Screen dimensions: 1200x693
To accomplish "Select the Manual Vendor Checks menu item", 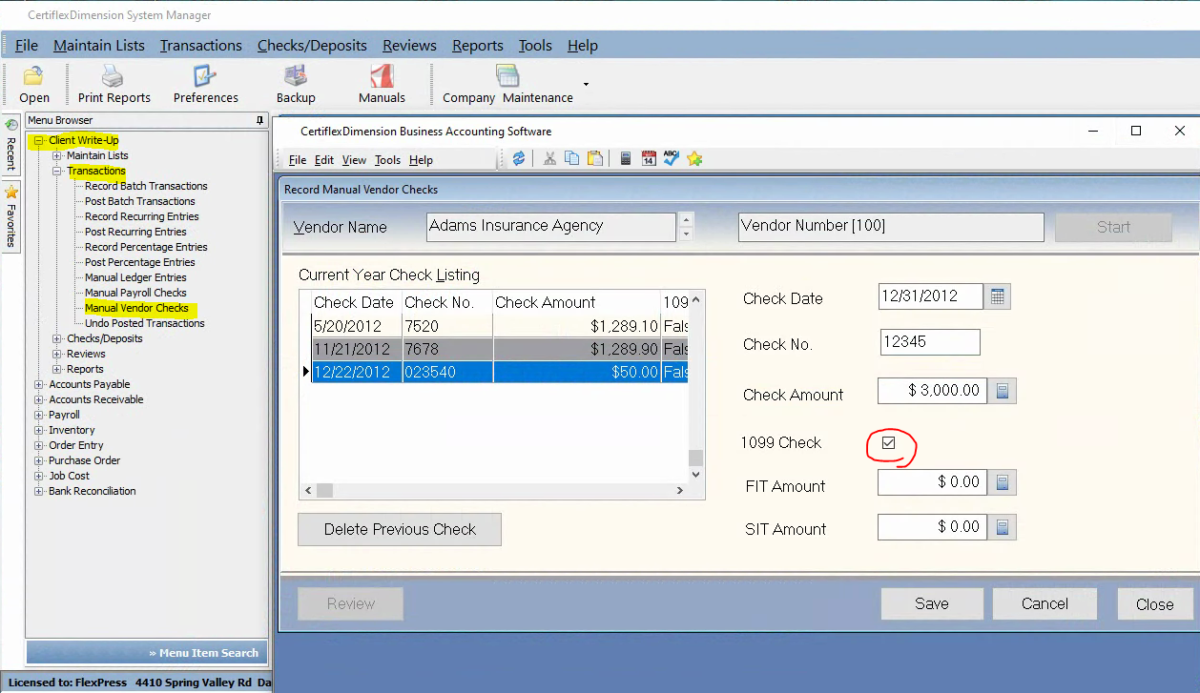I will [x=138, y=308].
